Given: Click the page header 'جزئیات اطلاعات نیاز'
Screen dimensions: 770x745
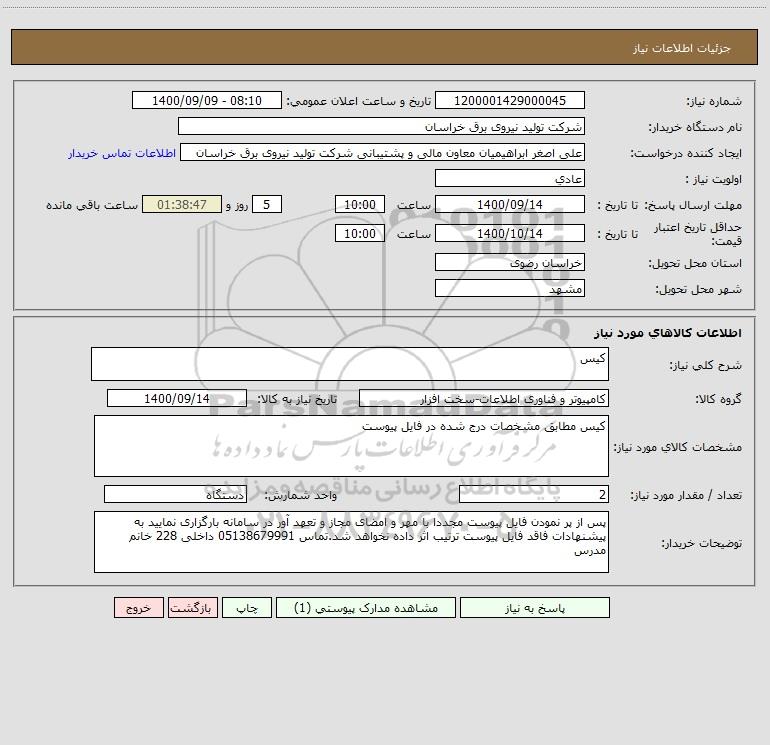Looking at the screenshot, I should pyautogui.click(x=682, y=48).
